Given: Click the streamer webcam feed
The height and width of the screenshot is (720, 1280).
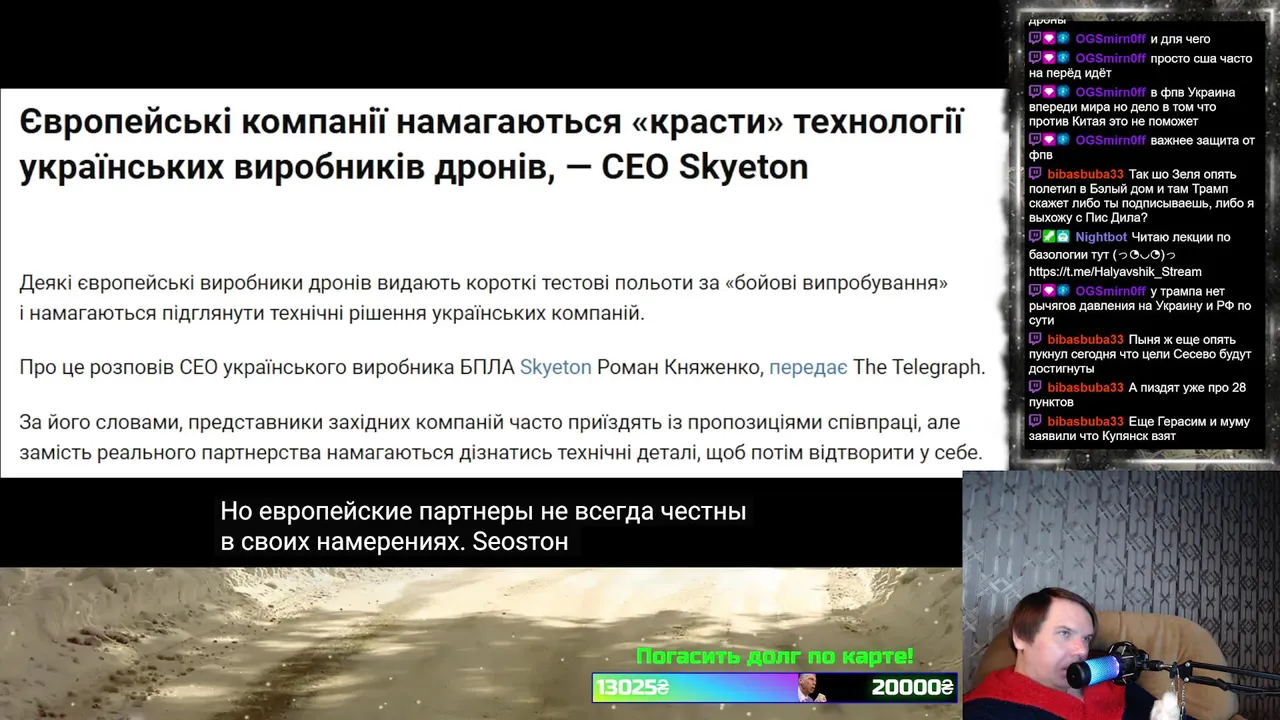Looking at the screenshot, I should tap(1121, 595).
